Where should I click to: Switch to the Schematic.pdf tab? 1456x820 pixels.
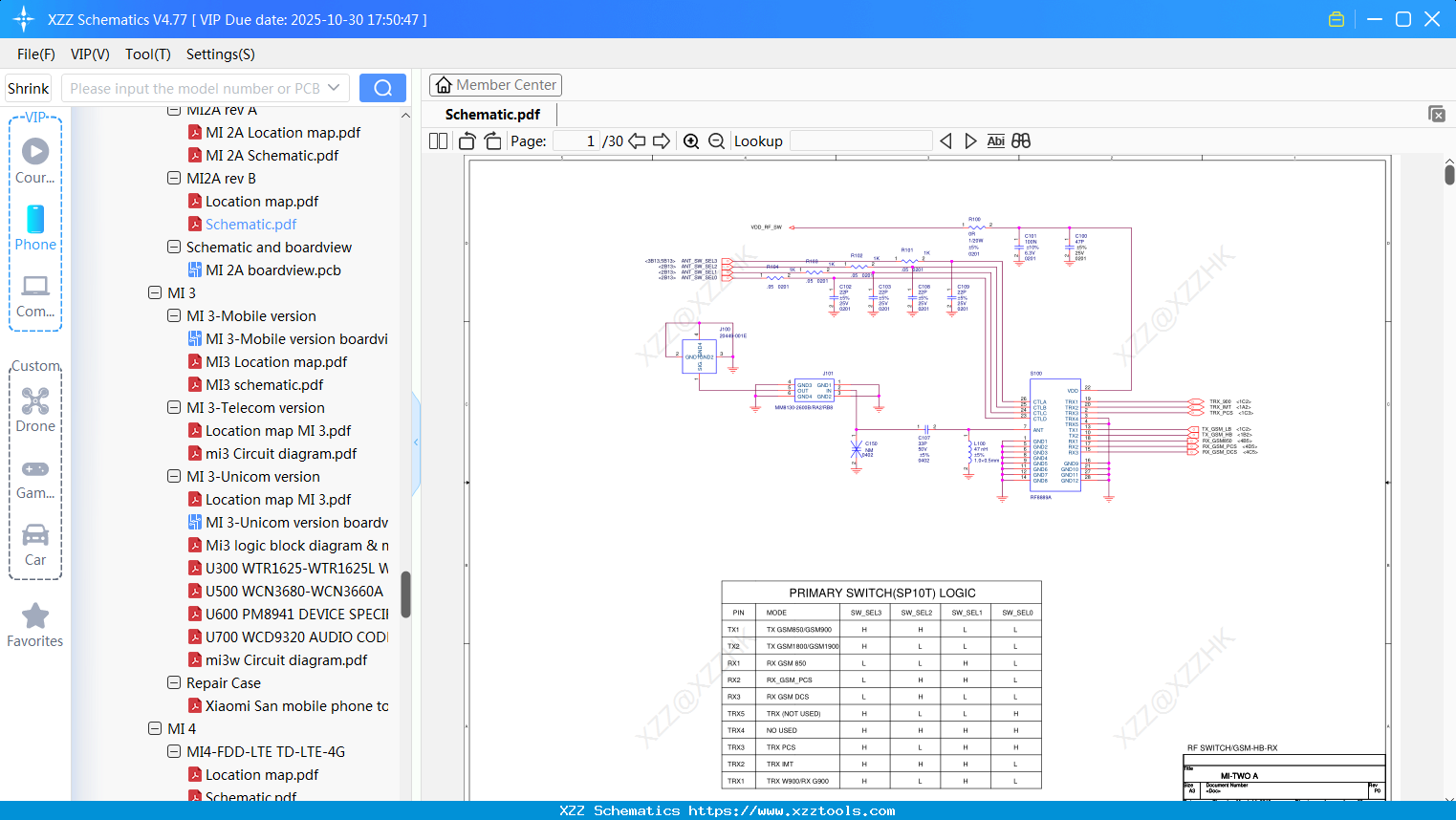[x=491, y=114]
